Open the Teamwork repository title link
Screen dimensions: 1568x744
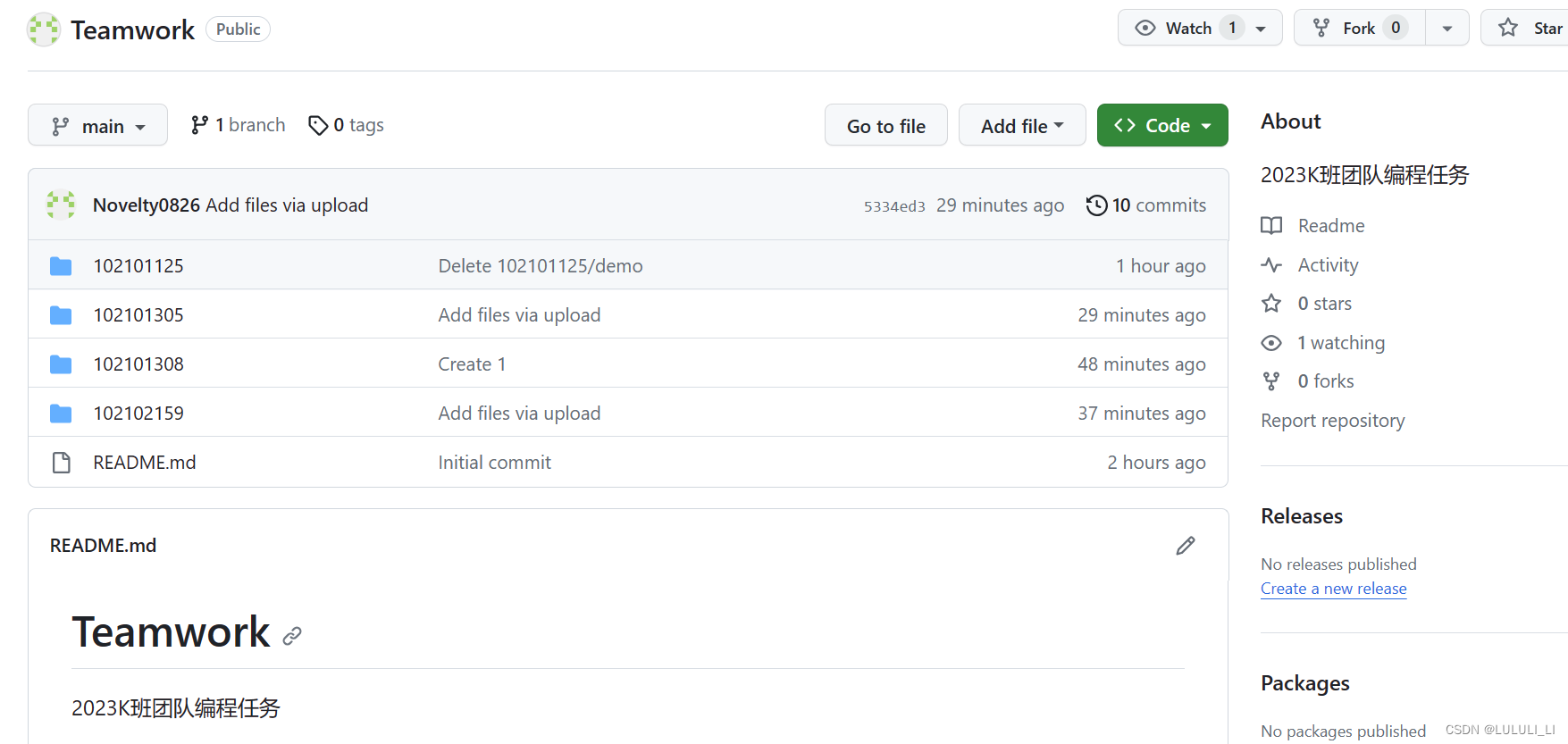click(x=132, y=29)
